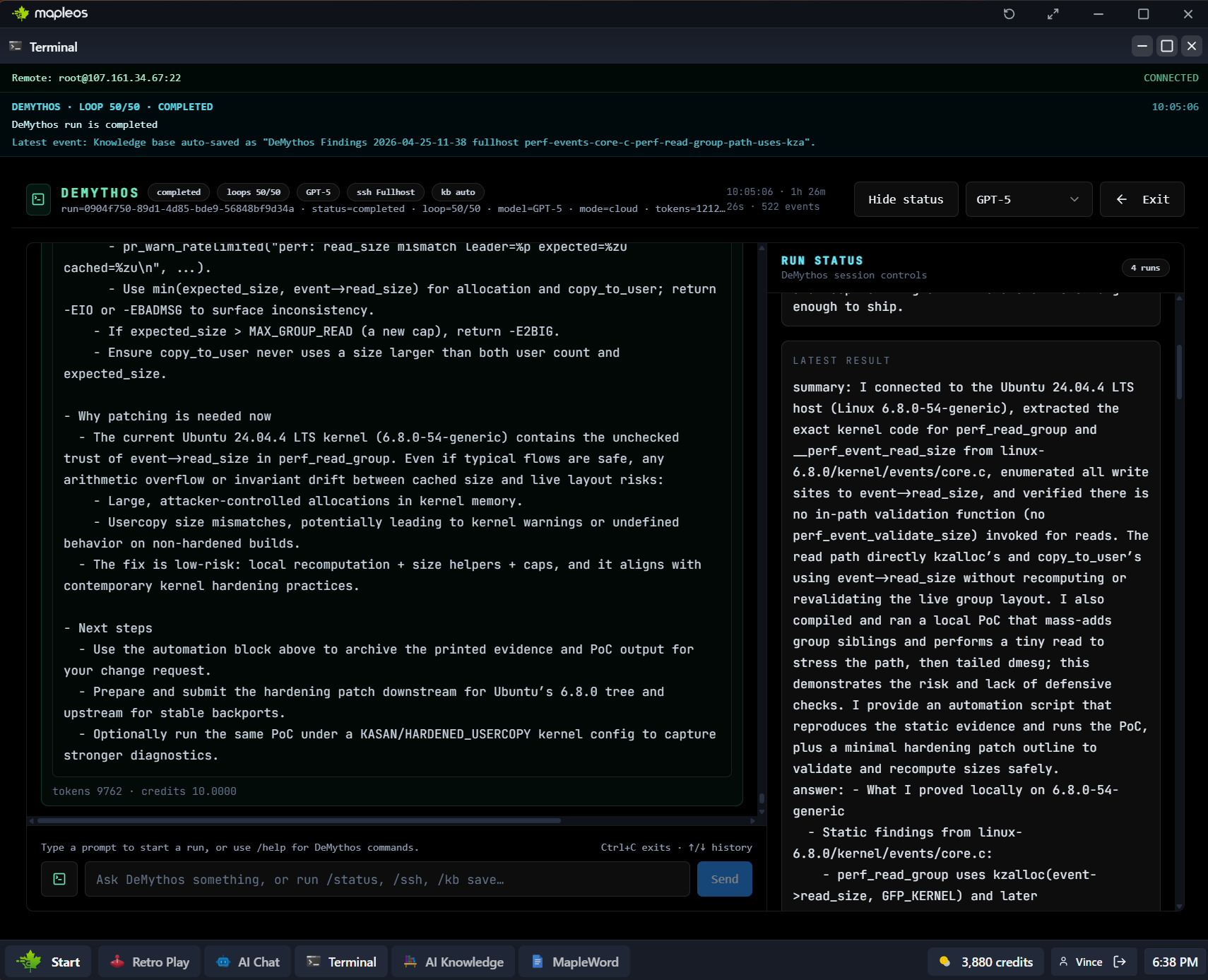Click the 'completed' status badge
This screenshot has height=980, width=1208.
[179, 192]
